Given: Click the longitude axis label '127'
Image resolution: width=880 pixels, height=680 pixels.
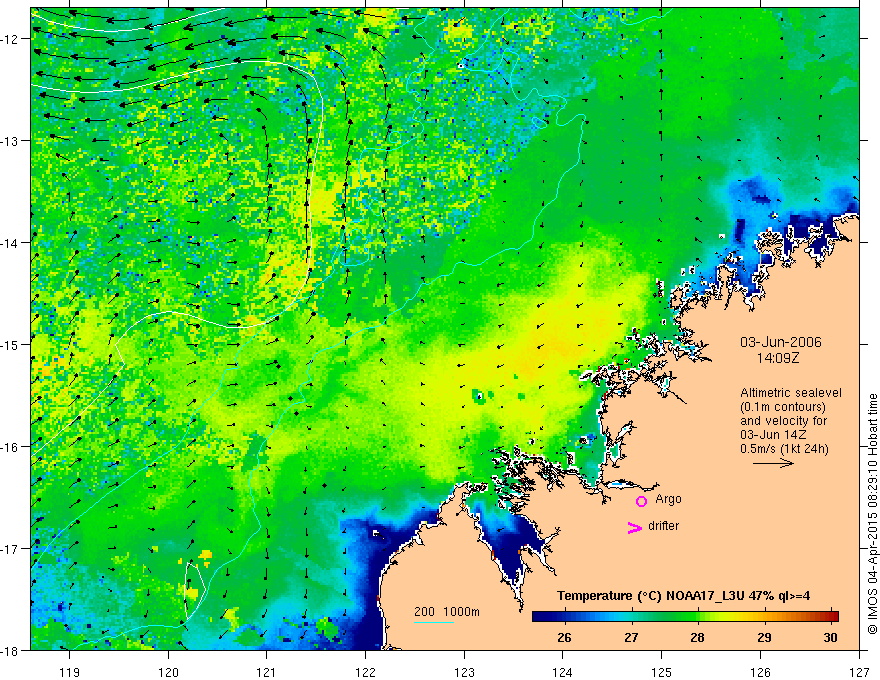Looking at the screenshot, I should tap(859, 673).
